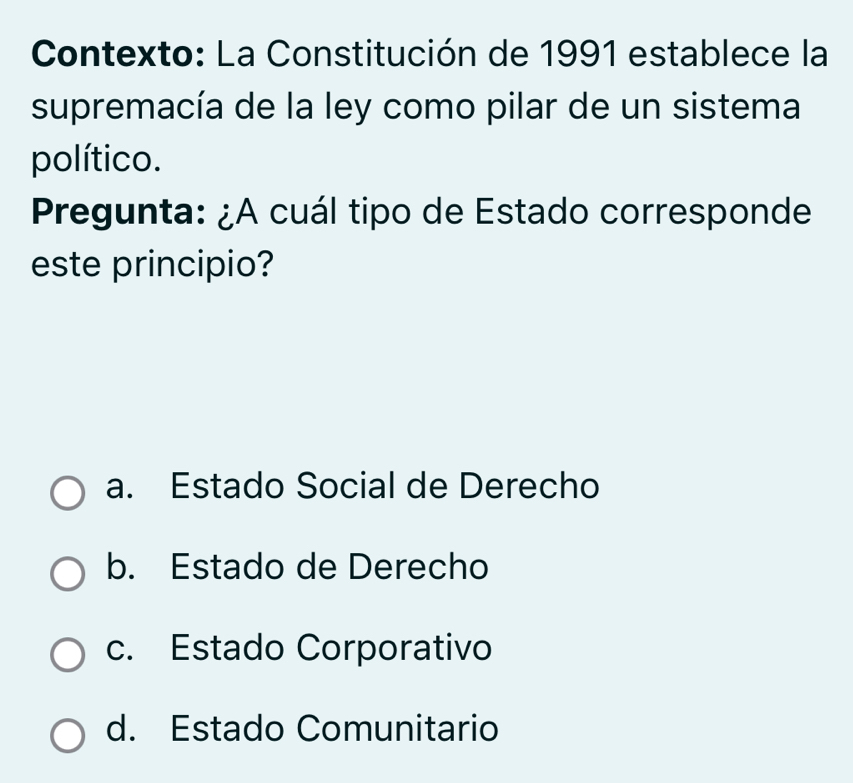853x783 pixels.
Task: Click the bold "Pregunta:" heading
Action: click(x=116, y=213)
